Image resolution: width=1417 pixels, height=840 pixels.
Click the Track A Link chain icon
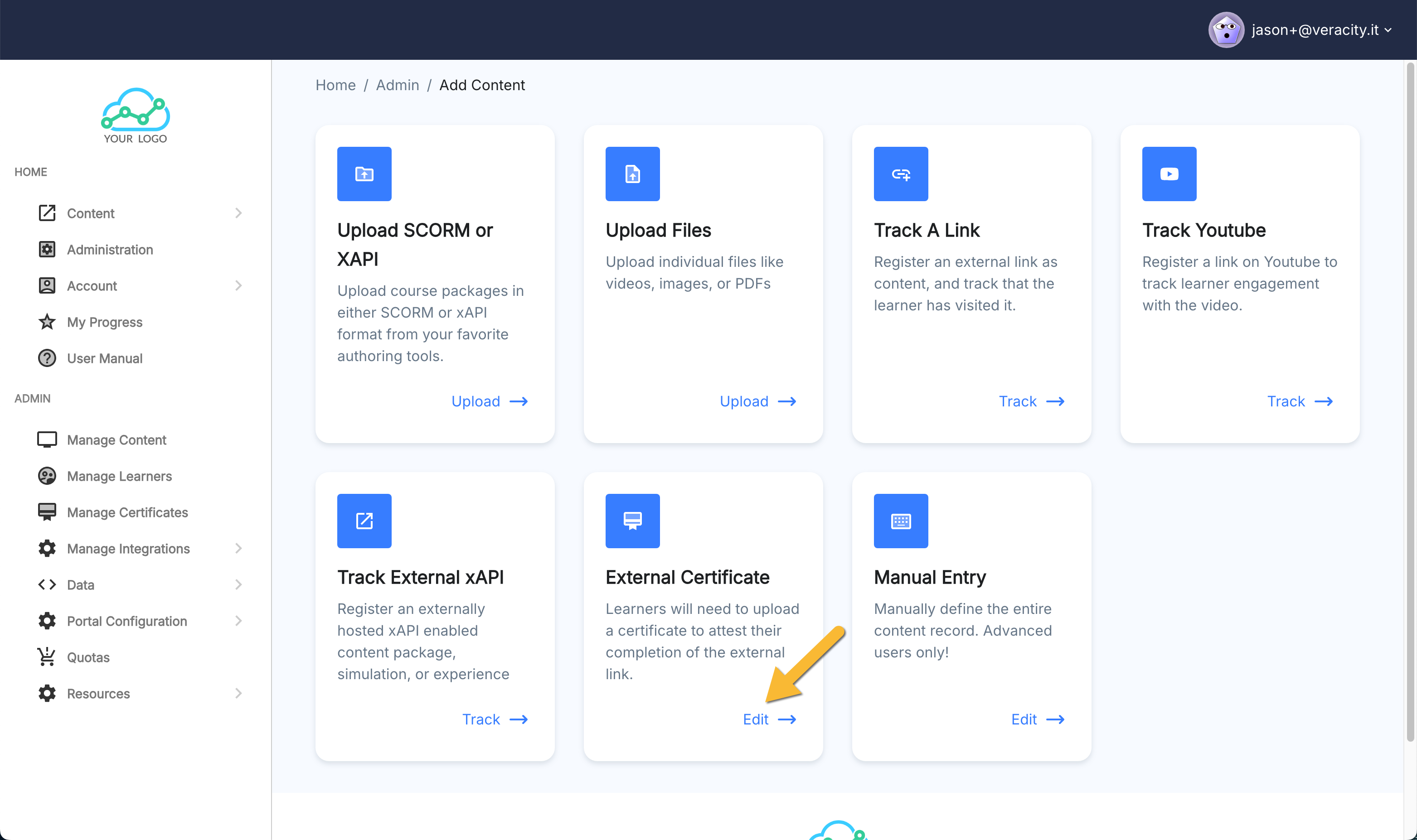pos(901,174)
